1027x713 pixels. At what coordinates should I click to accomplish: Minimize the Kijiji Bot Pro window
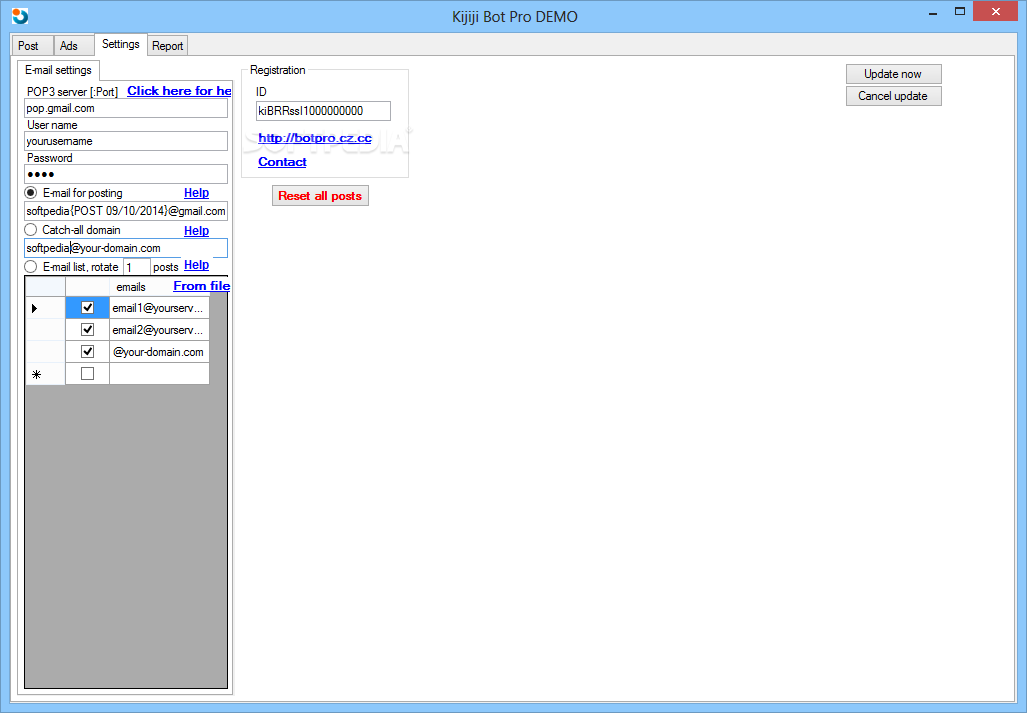(933, 12)
